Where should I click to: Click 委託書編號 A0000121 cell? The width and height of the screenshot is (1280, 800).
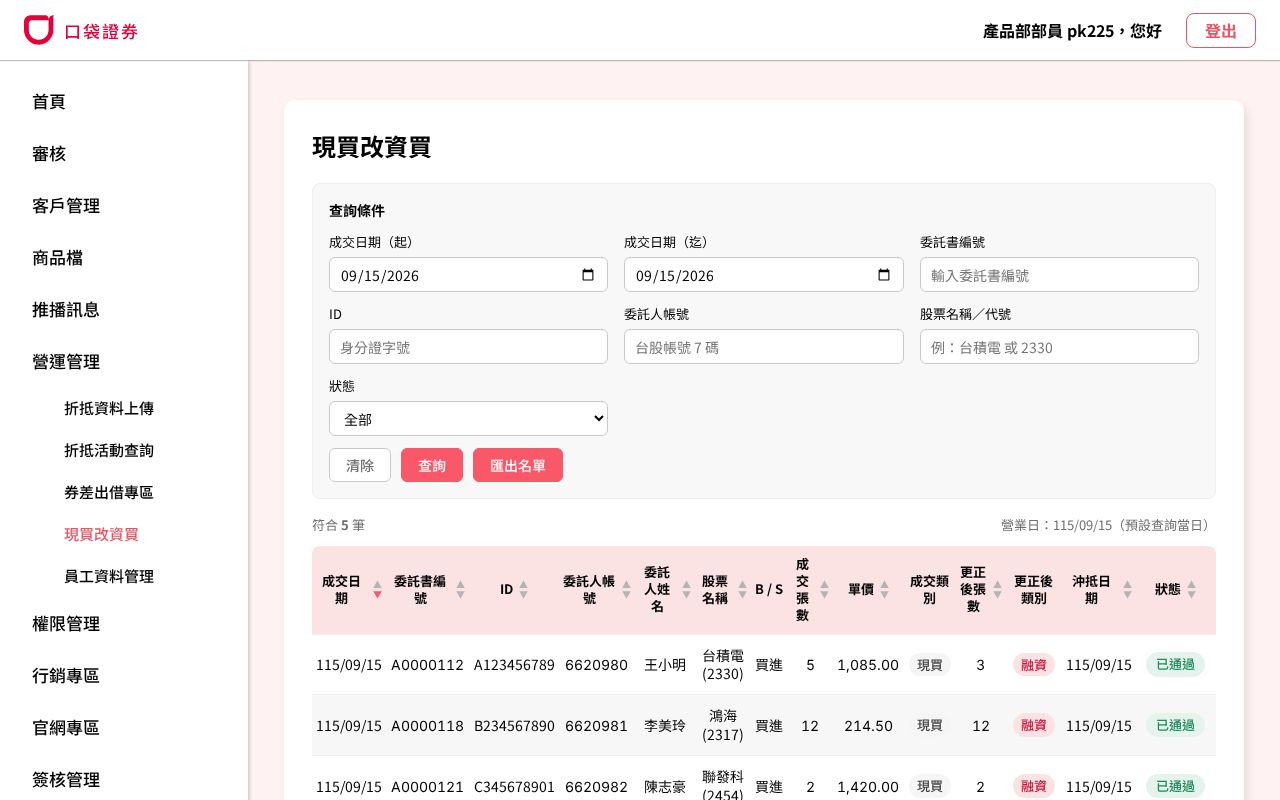427,786
